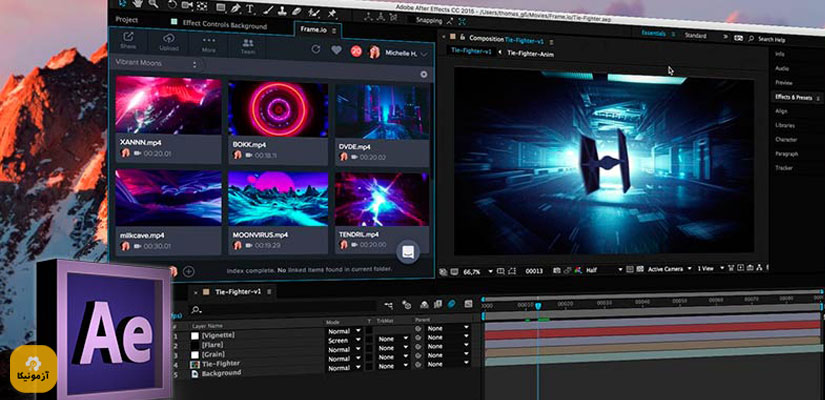The image size is (825, 400).
Task: Select the Rectangle shape tool
Action: tap(220, 7)
